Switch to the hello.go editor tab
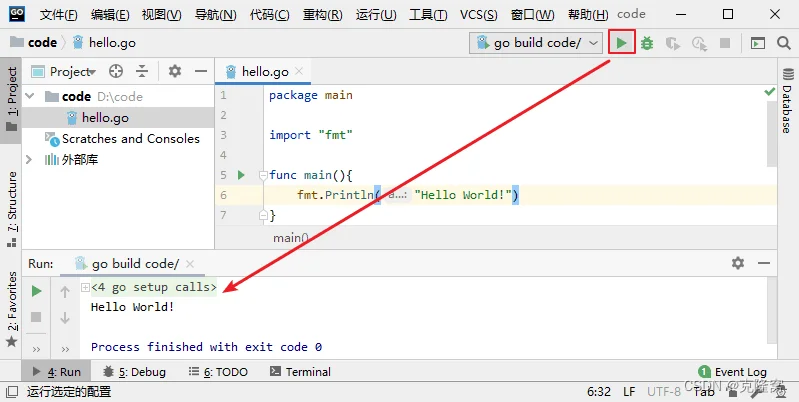 tap(264, 72)
